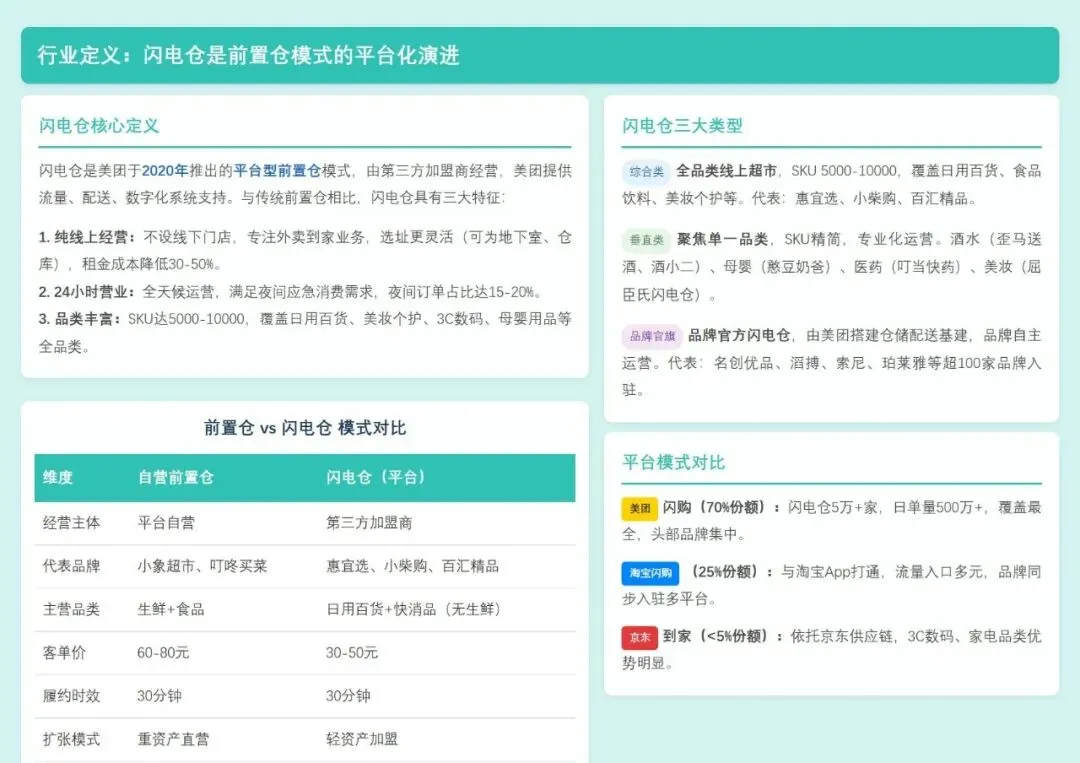Click the 3. 品类丰富 bold label
This screenshot has height=763, width=1080.
79,319
